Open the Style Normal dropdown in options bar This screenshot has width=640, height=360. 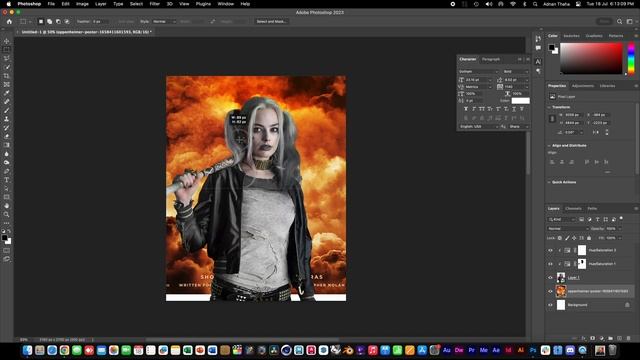click(164, 21)
